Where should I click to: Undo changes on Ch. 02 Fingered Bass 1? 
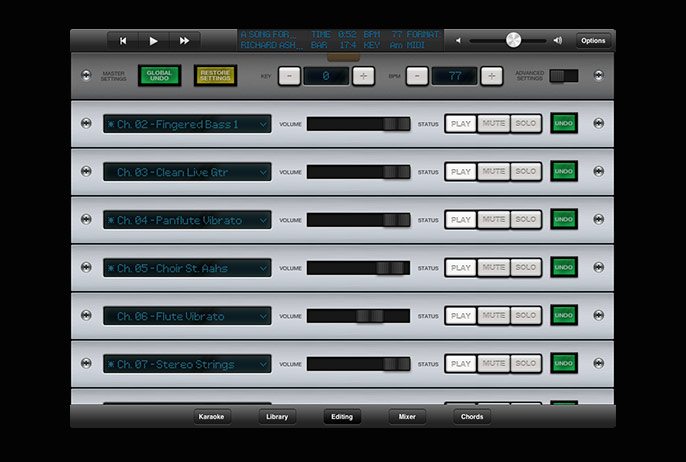pos(564,123)
